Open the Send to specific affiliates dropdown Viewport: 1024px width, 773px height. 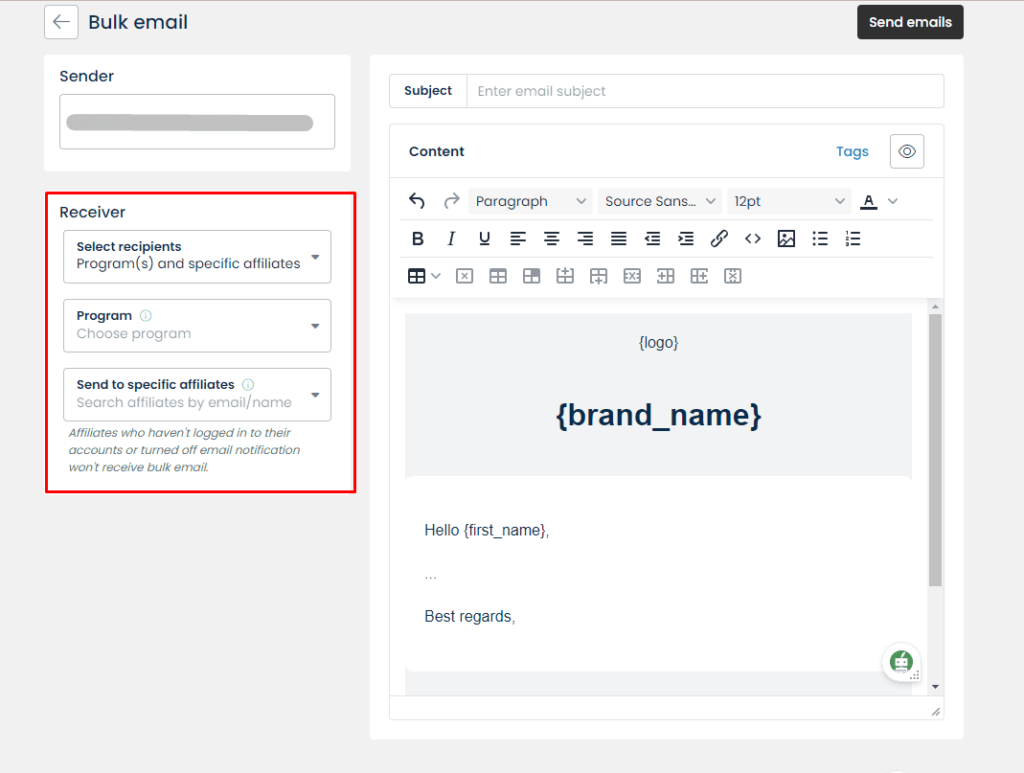click(x=197, y=394)
